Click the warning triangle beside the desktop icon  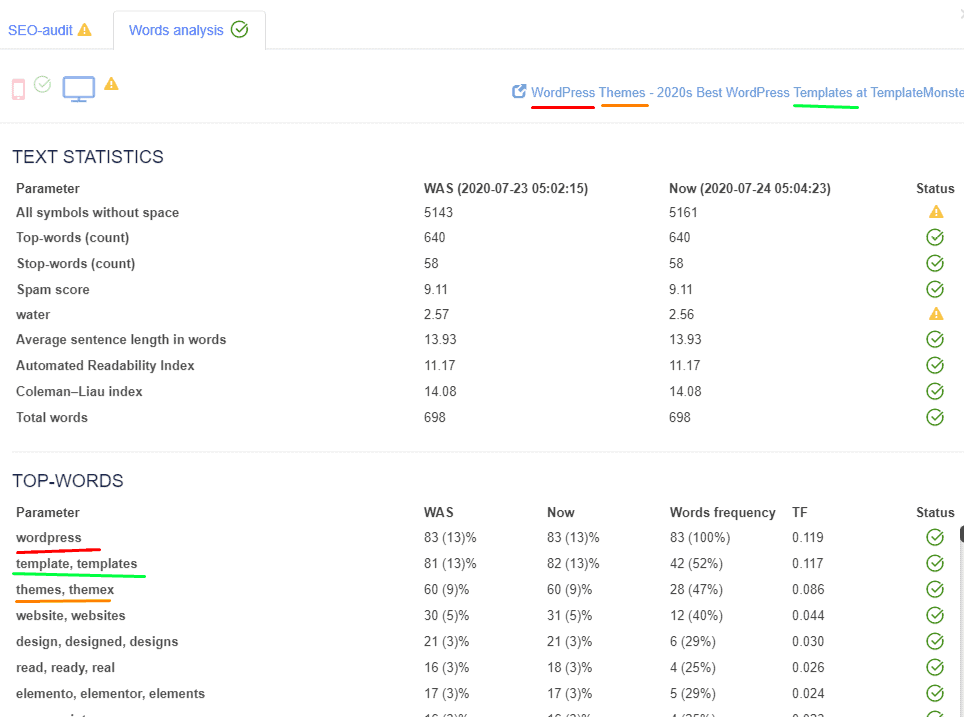[111, 87]
